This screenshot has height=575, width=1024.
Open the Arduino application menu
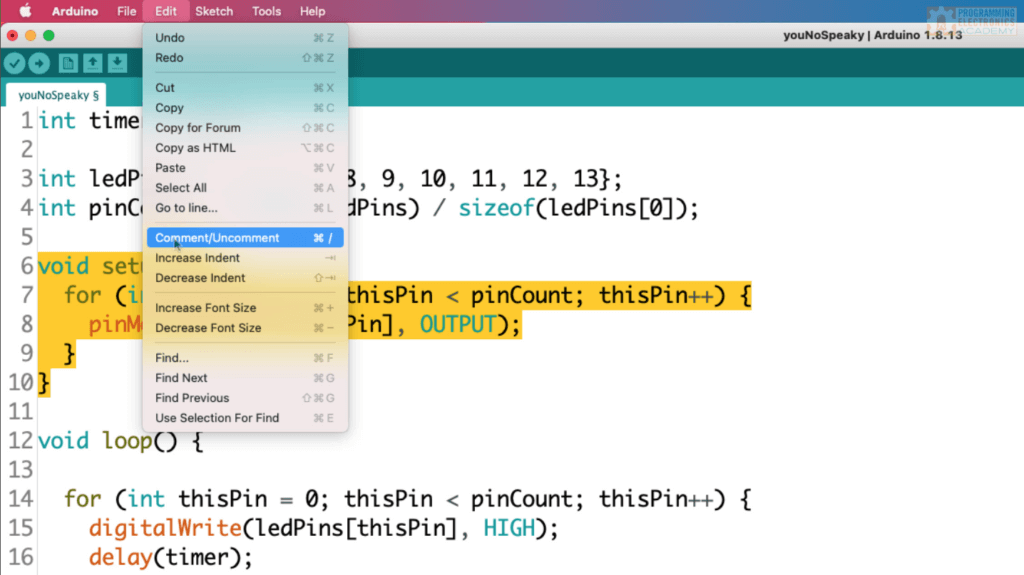pos(74,11)
